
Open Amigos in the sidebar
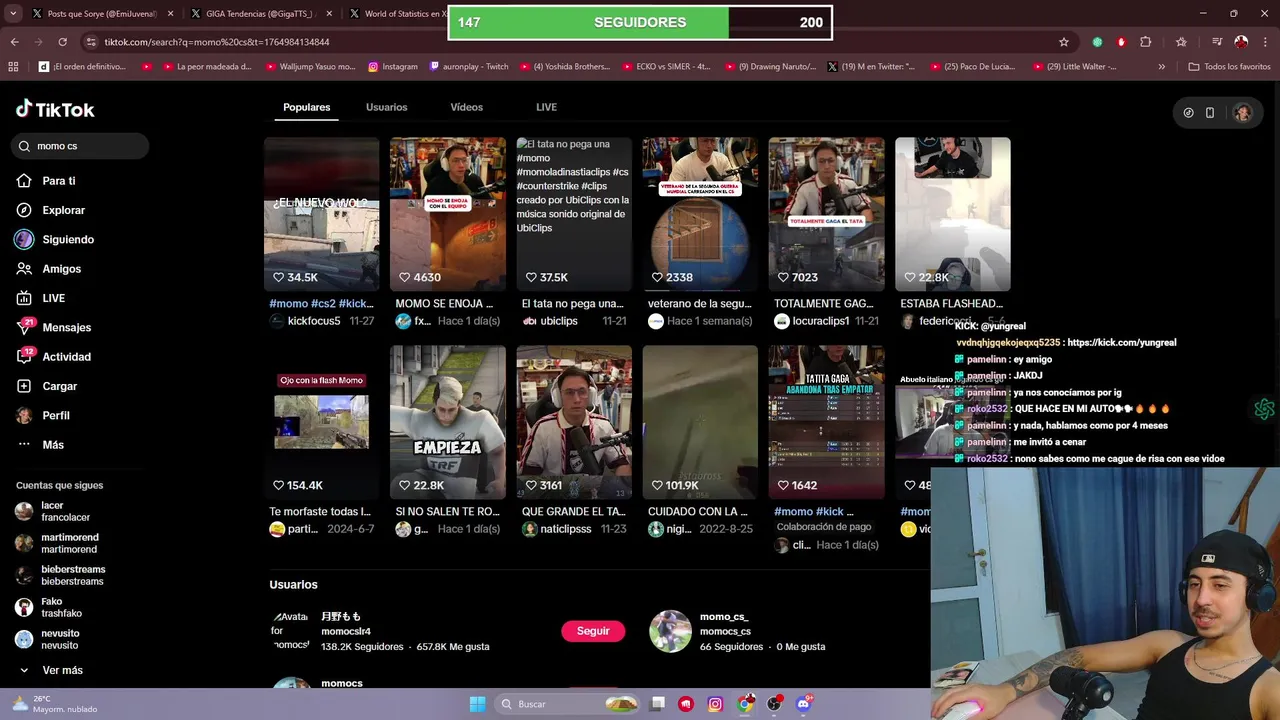[x=61, y=269]
